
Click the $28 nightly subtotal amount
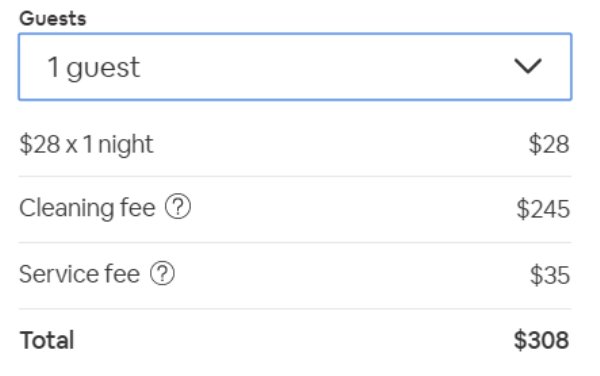click(x=549, y=145)
